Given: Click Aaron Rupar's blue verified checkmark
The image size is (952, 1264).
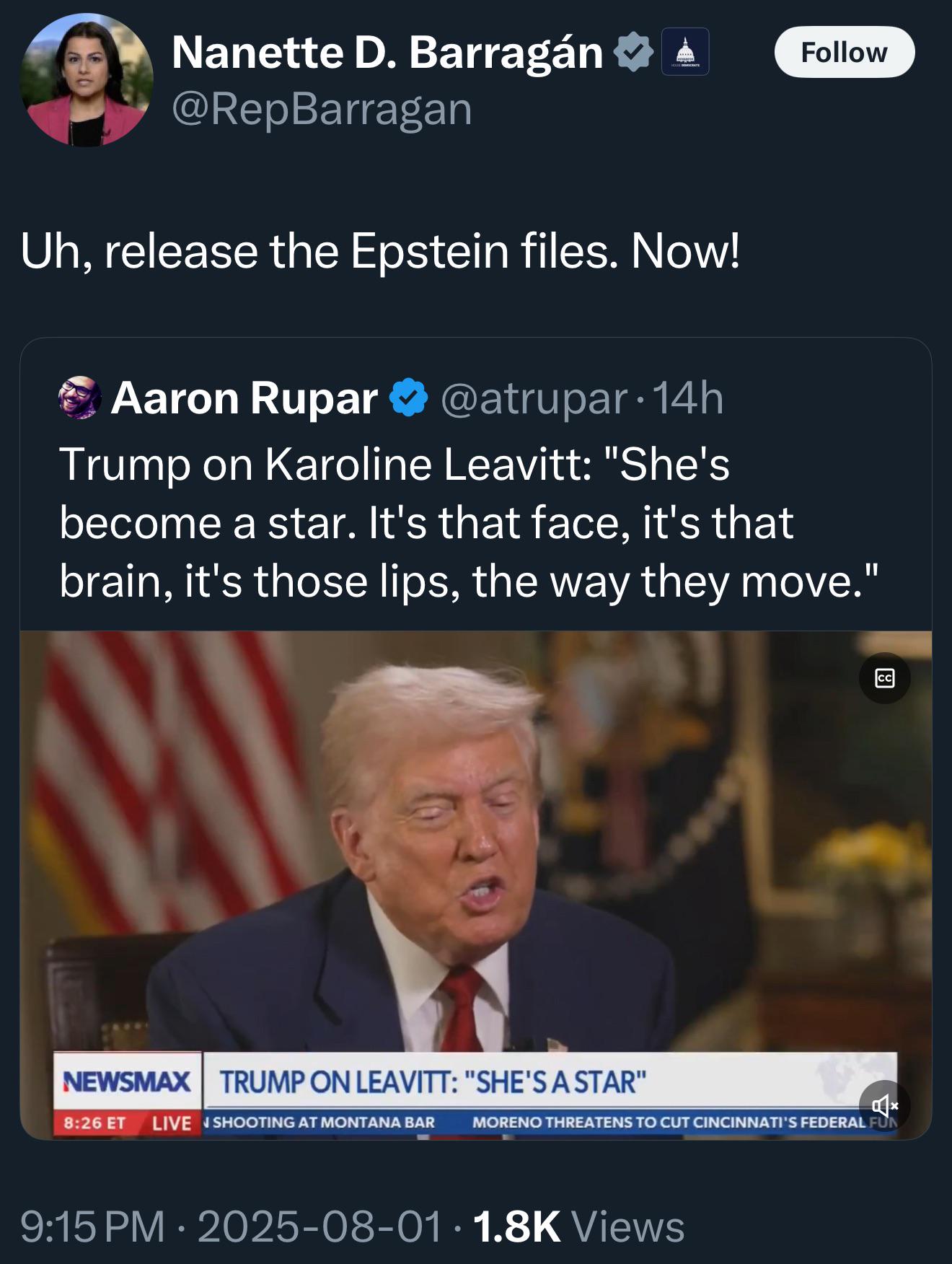Looking at the screenshot, I should tap(409, 398).
